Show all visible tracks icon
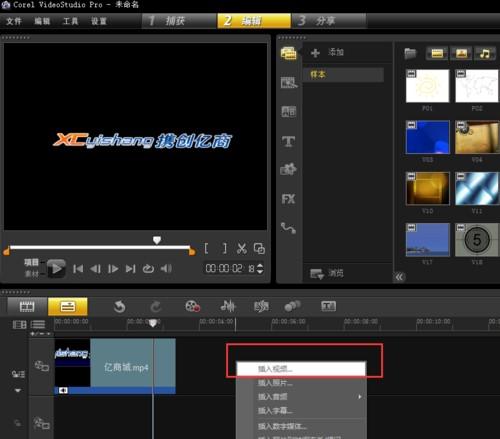Screen dimensions: 500x439 pos(19,324)
